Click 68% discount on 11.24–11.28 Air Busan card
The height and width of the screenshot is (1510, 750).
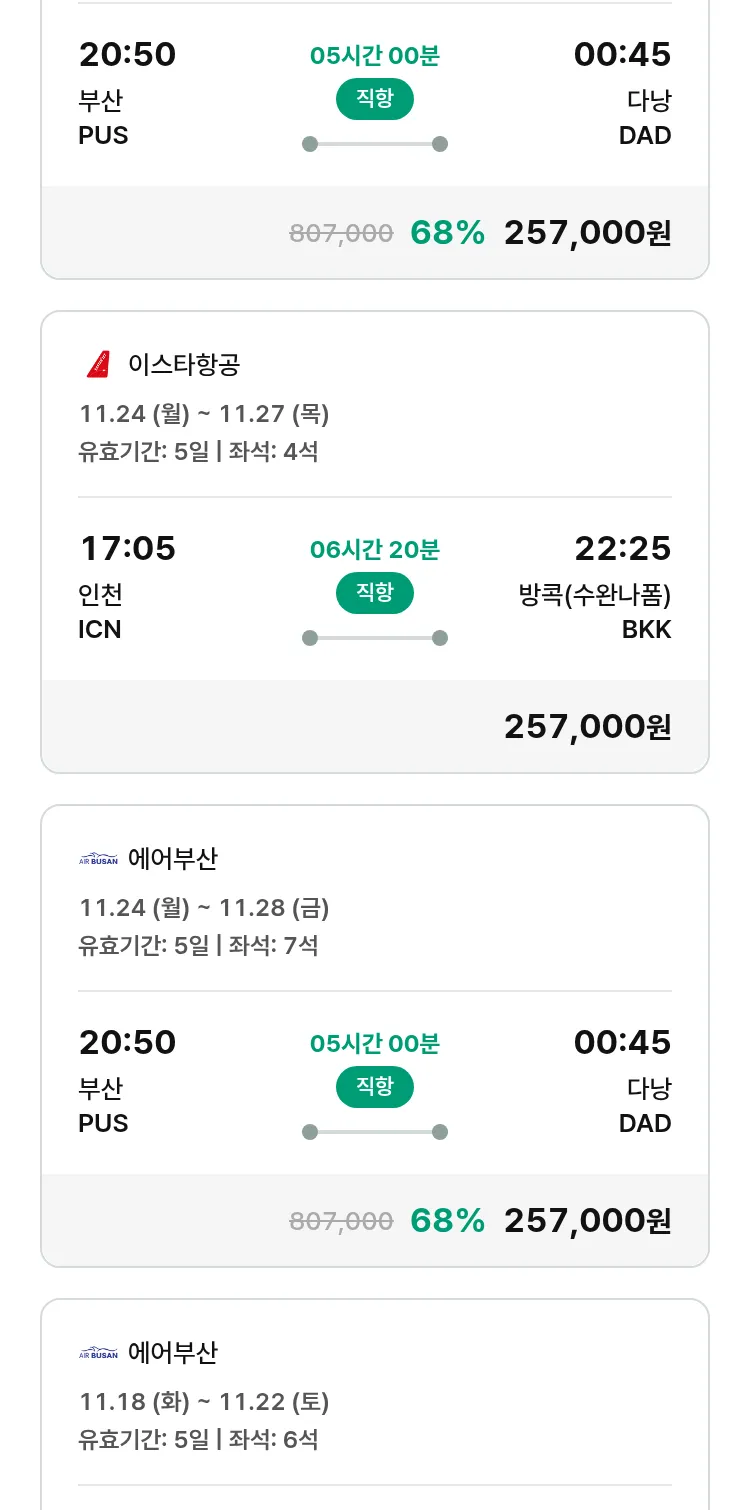pos(447,1220)
